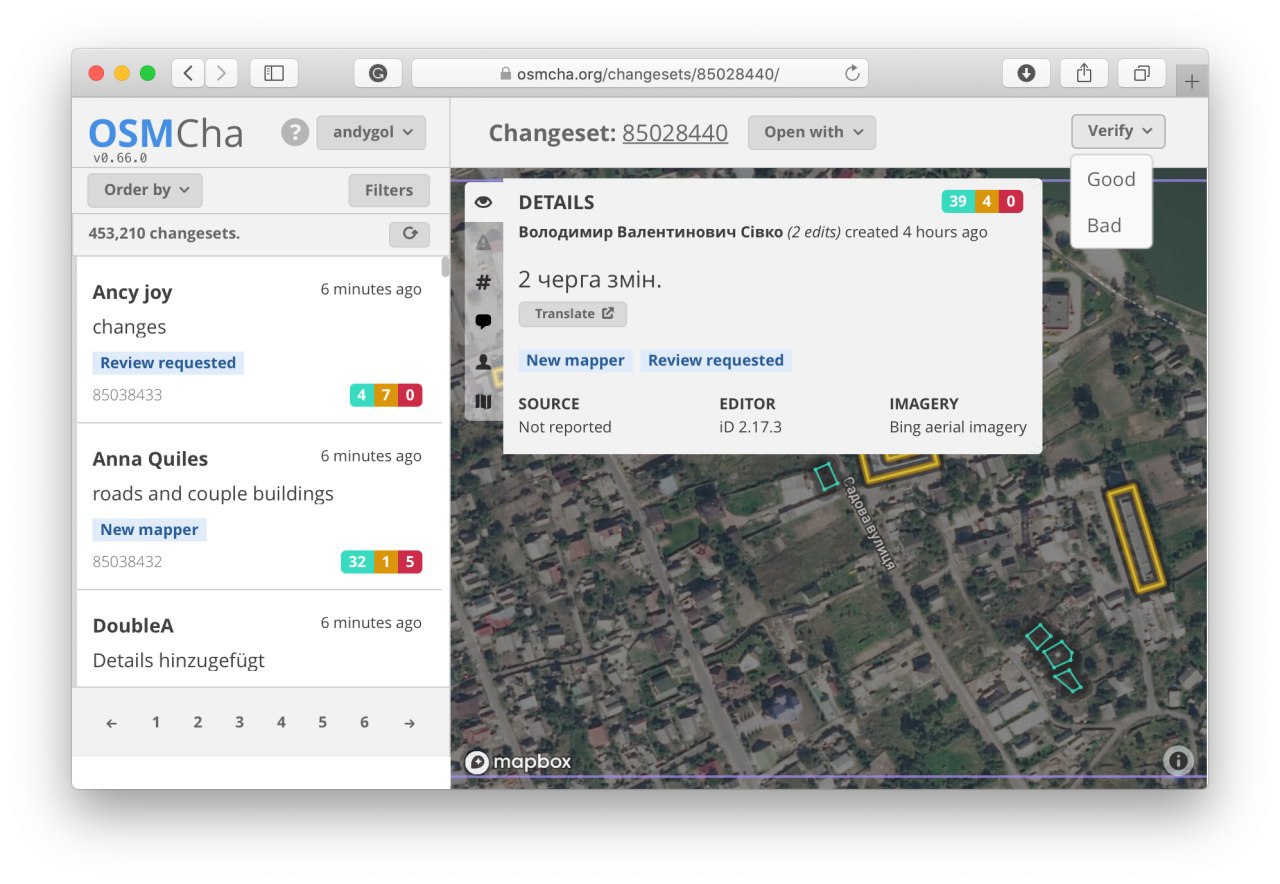
Task: Click the Translate button
Action: [x=573, y=314]
